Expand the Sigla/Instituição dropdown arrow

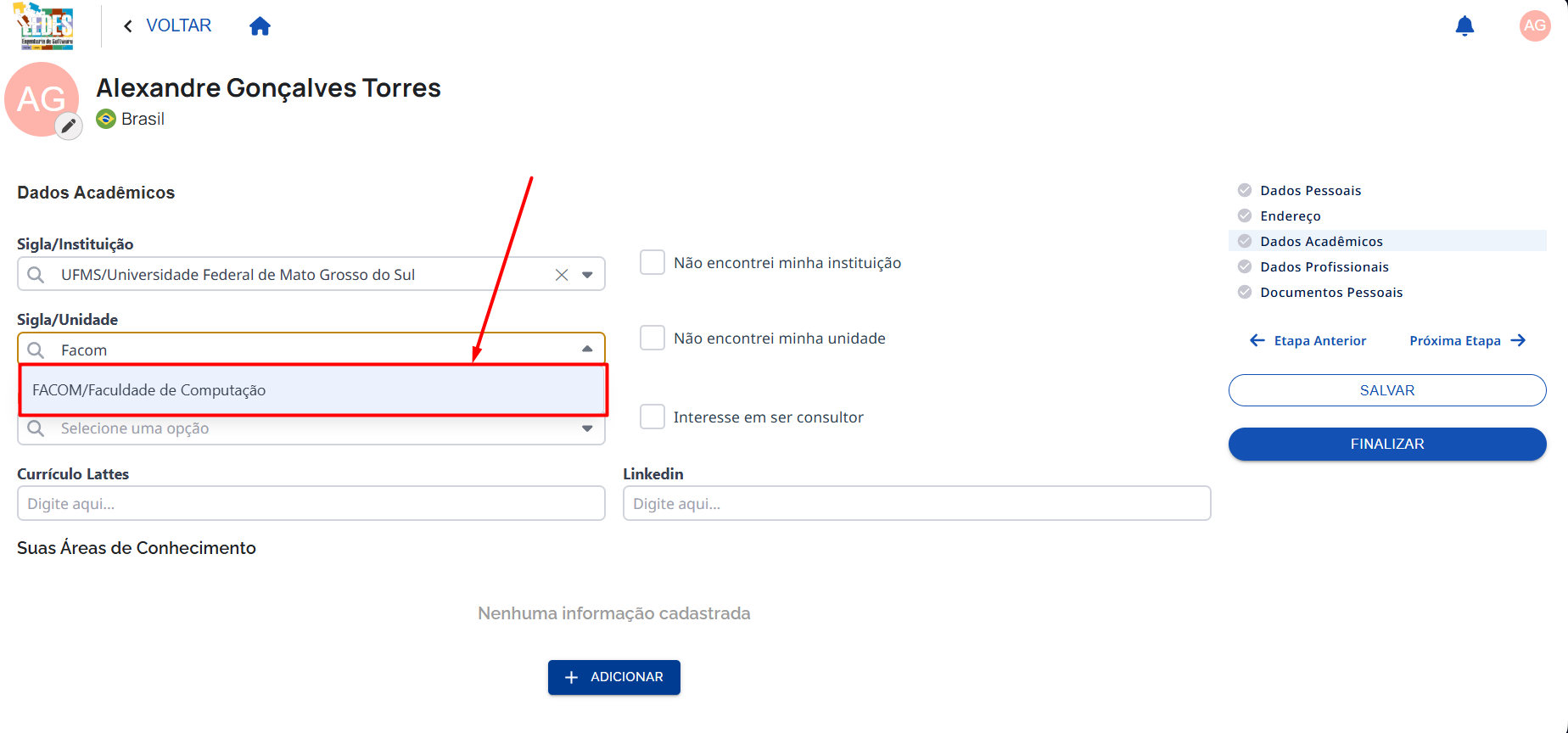[587, 275]
